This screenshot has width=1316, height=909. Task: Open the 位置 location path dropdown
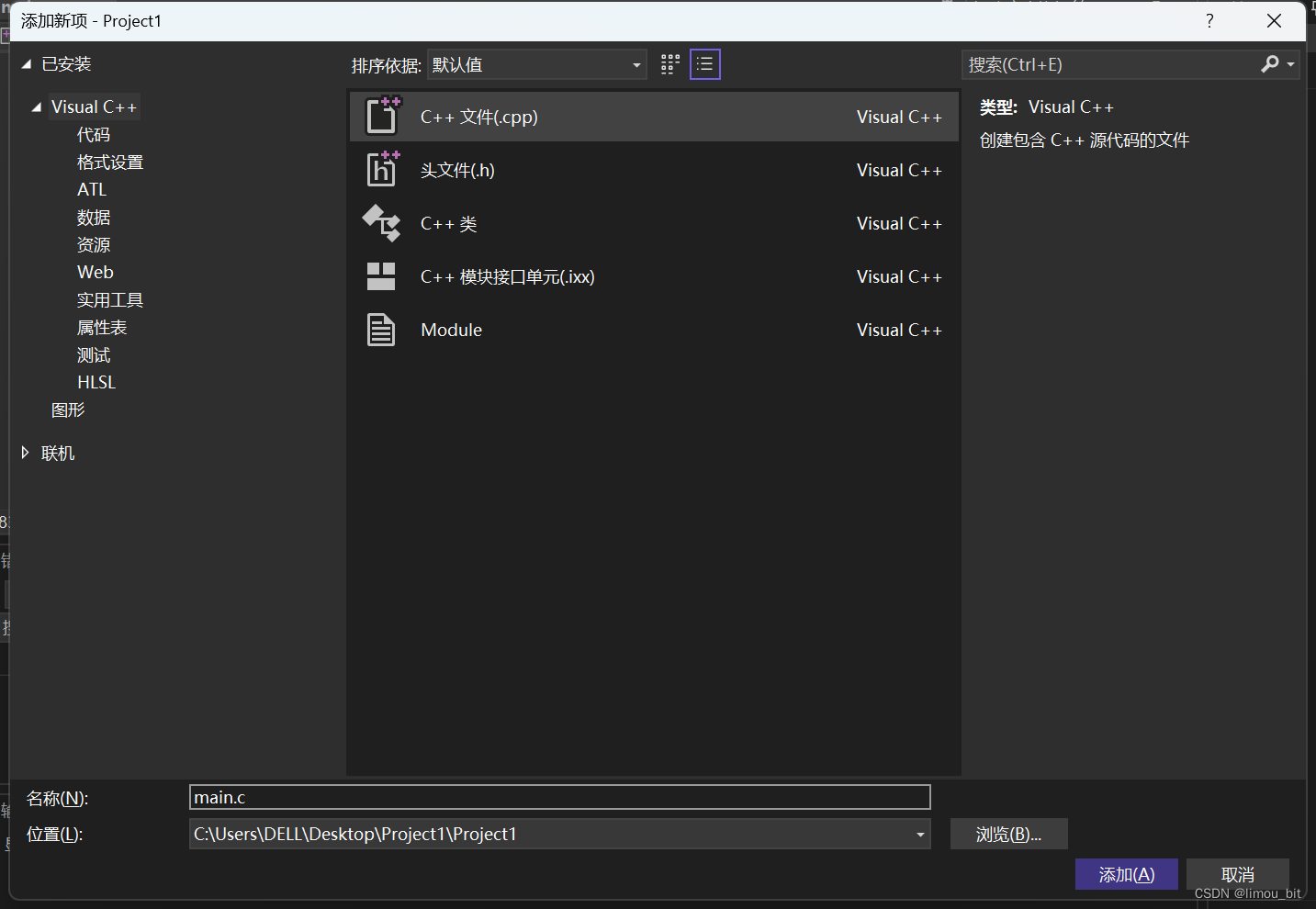point(919,835)
